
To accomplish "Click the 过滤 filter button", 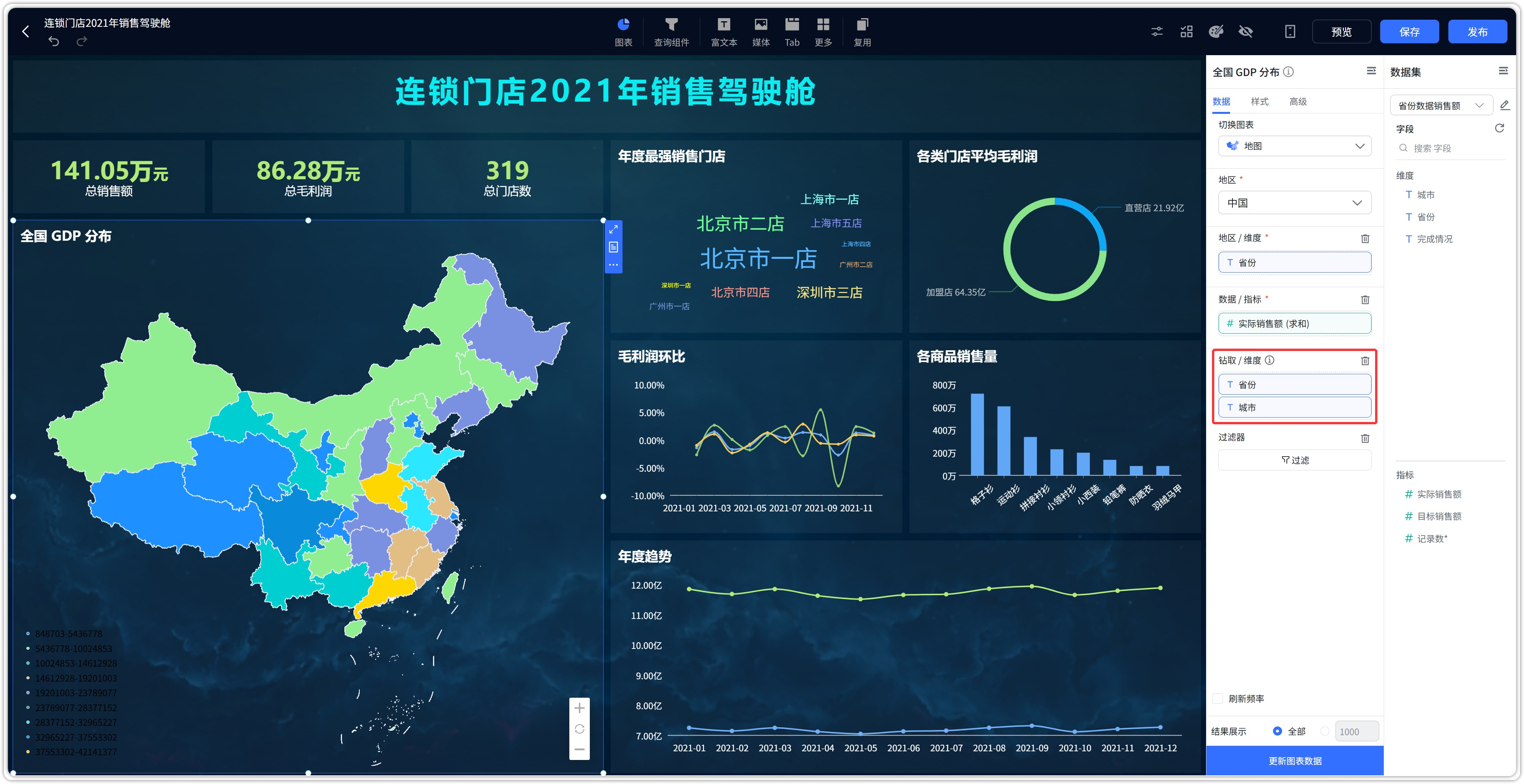I will 1294,460.
